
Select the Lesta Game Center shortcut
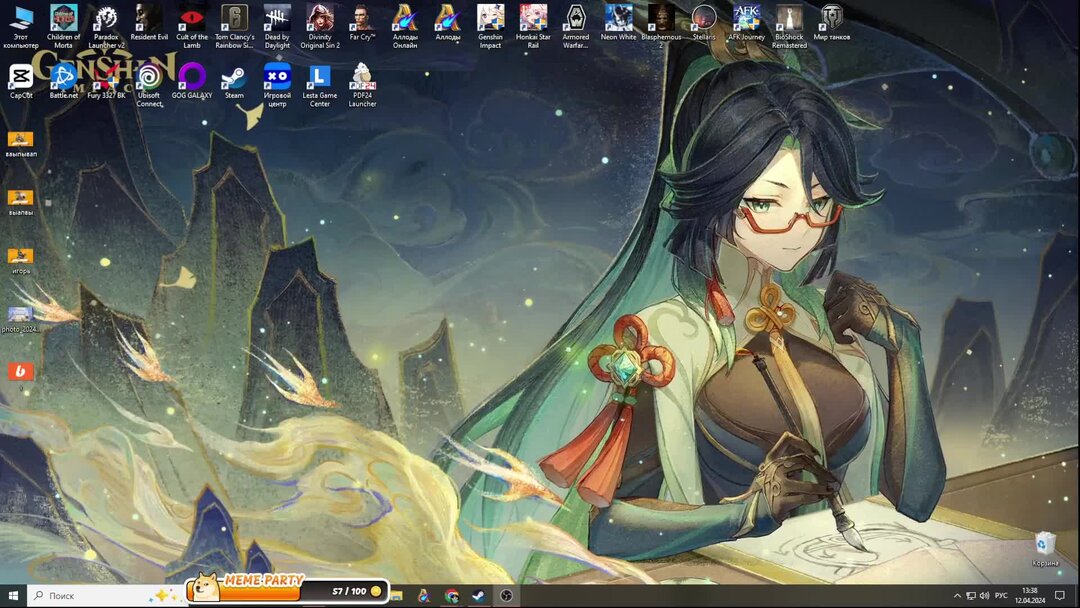tap(320, 85)
